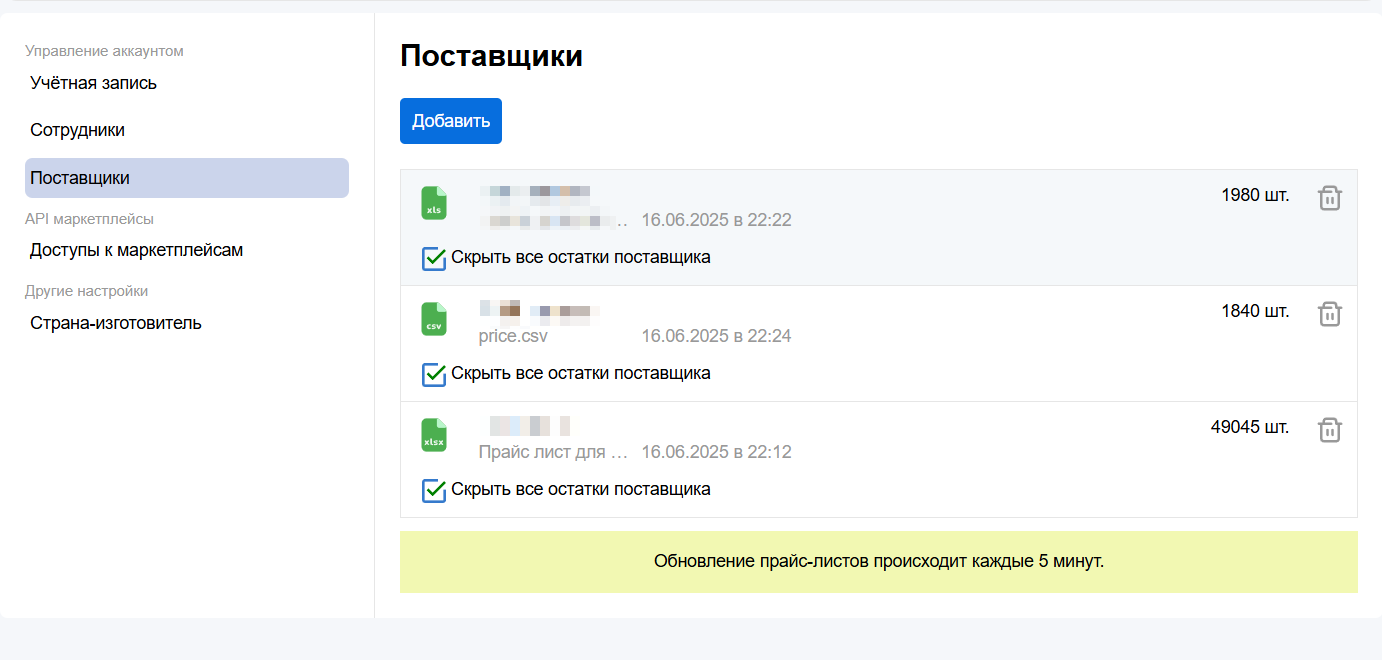1382x660 pixels.
Task: Click the Прайс лист для… file name
Action: coord(553,452)
